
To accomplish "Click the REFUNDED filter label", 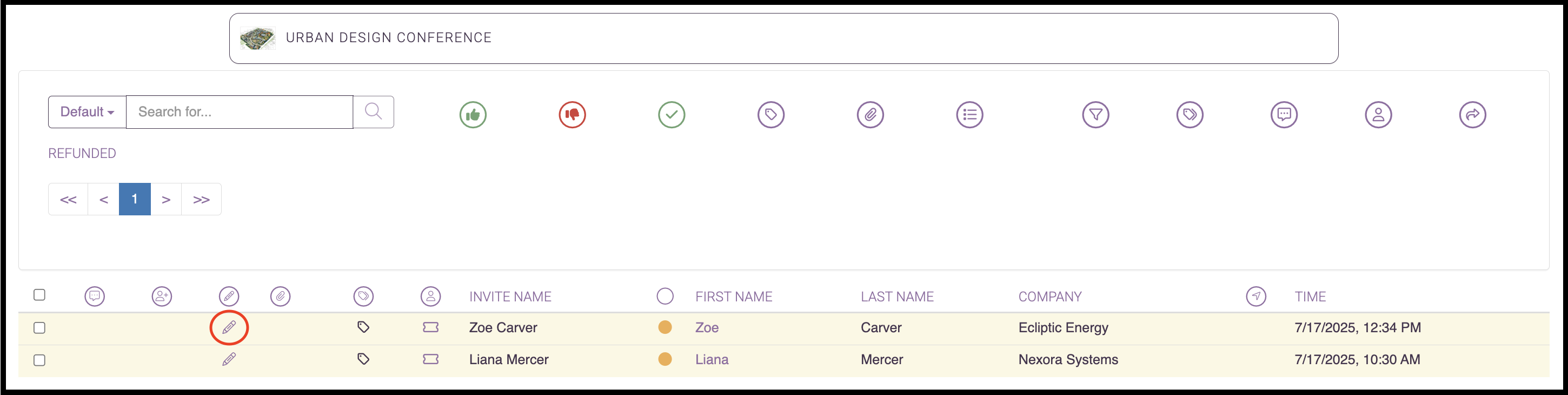I will (x=82, y=154).
